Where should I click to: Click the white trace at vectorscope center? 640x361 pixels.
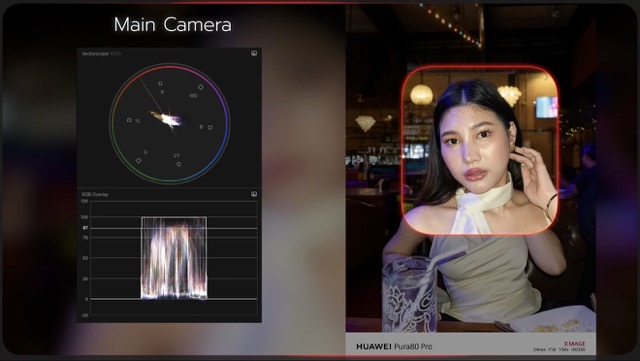pyautogui.click(x=169, y=120)
